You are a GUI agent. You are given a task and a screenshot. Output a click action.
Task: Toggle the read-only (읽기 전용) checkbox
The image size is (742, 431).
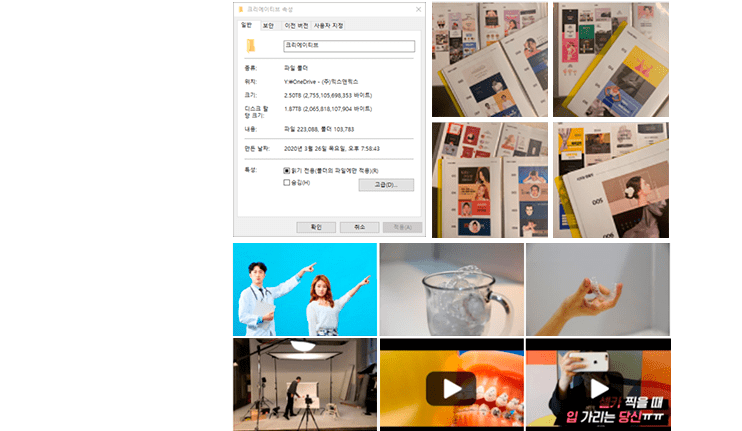(287, 171)
